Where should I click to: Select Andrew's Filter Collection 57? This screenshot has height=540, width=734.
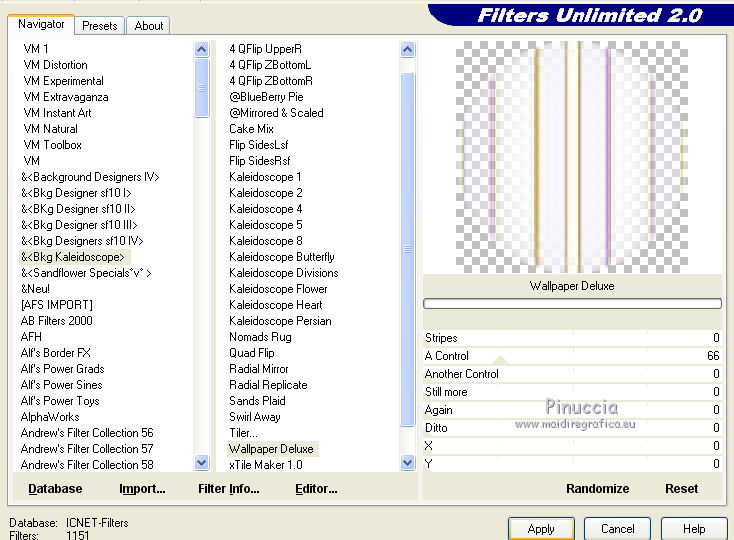pyautogui.click(x=87, y=449)
